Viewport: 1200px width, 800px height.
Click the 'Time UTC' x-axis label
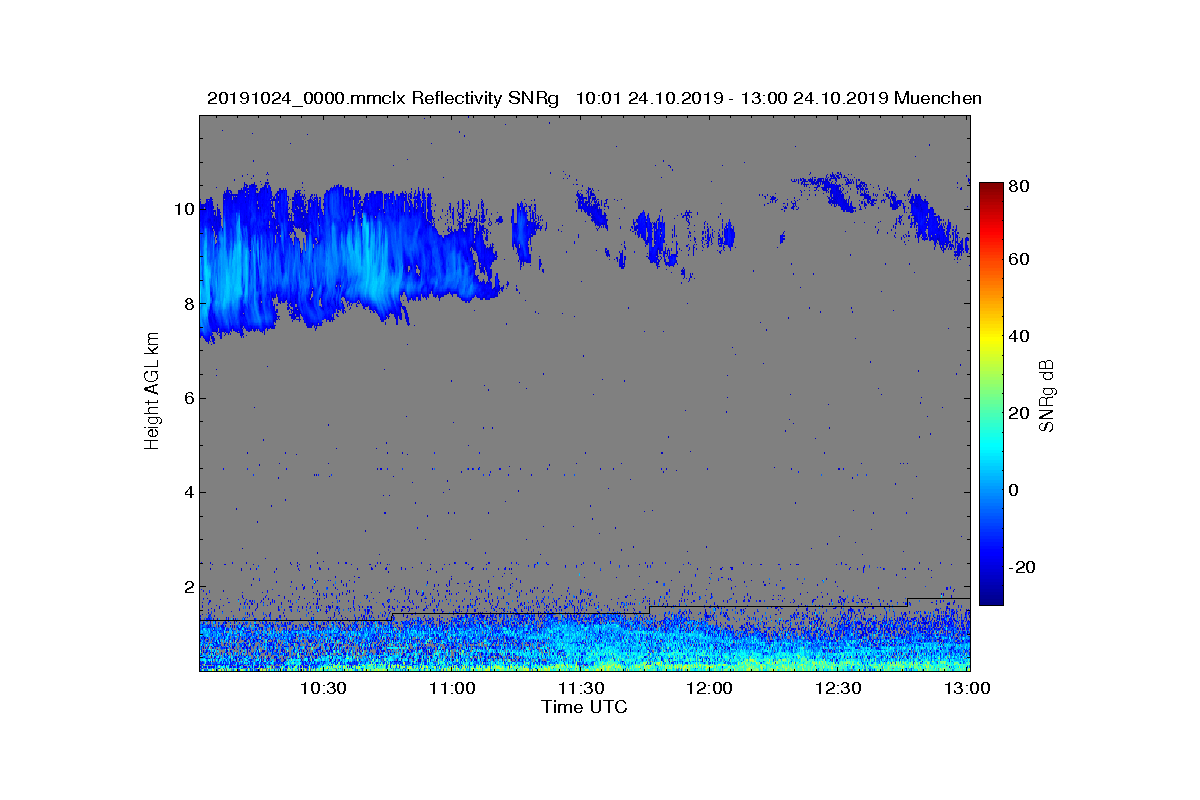tap(584, 707)
